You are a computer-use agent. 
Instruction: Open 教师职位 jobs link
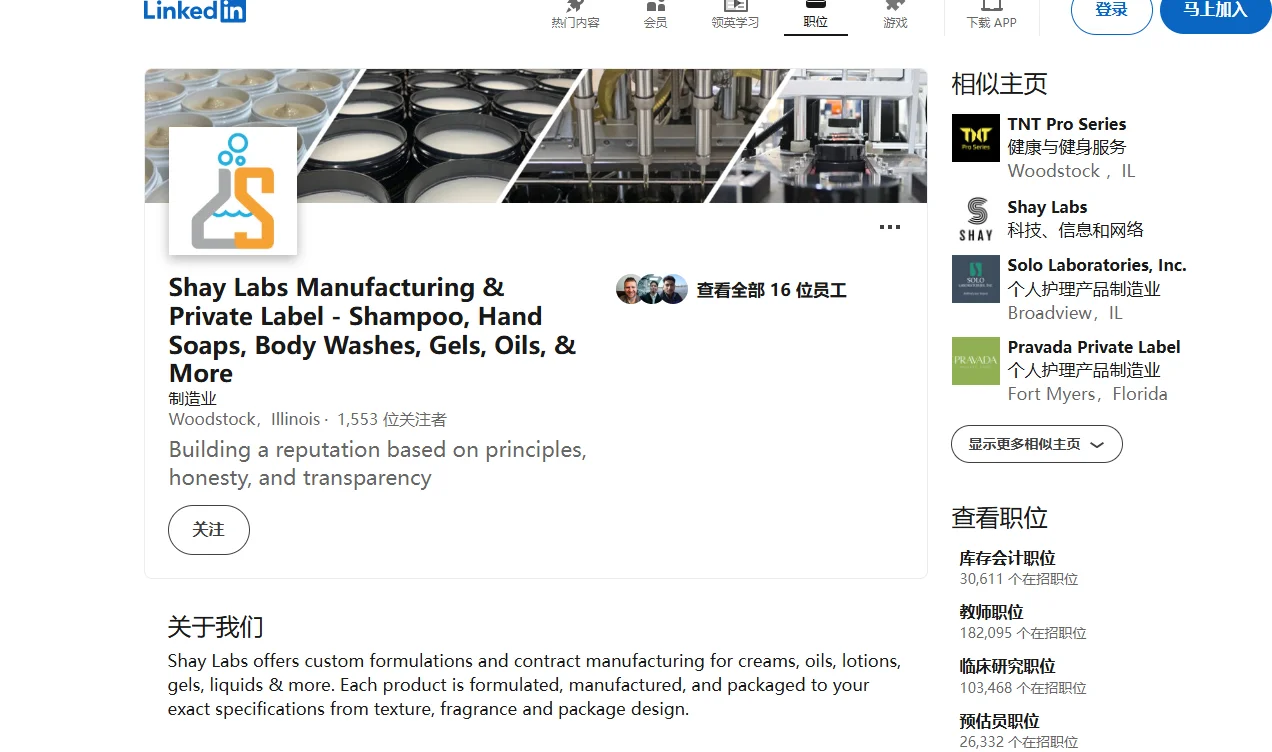pyautogui.click(x=992, y=612)
